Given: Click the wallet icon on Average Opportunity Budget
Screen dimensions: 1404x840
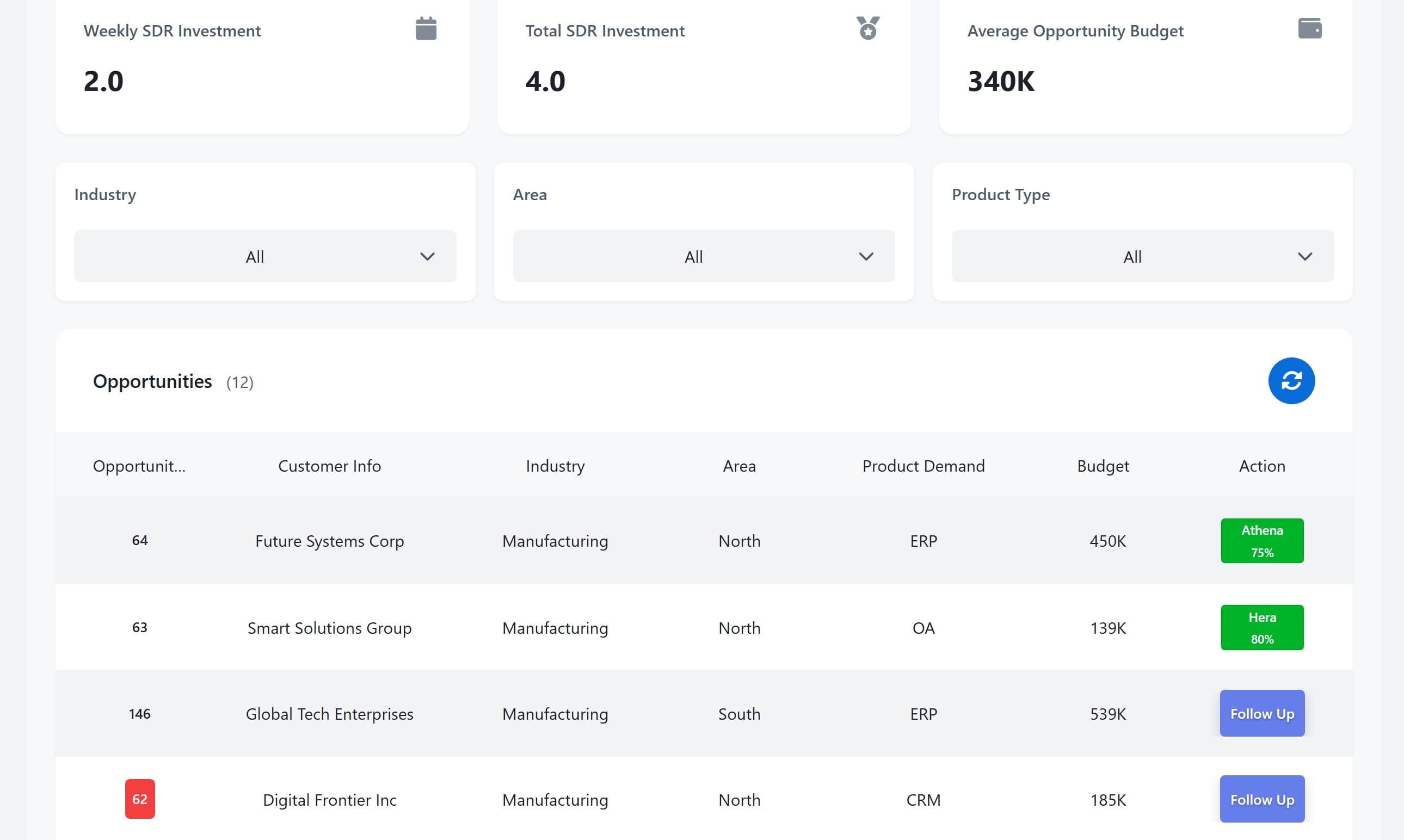Looking at the screenshot, I should pos(1309,28).
